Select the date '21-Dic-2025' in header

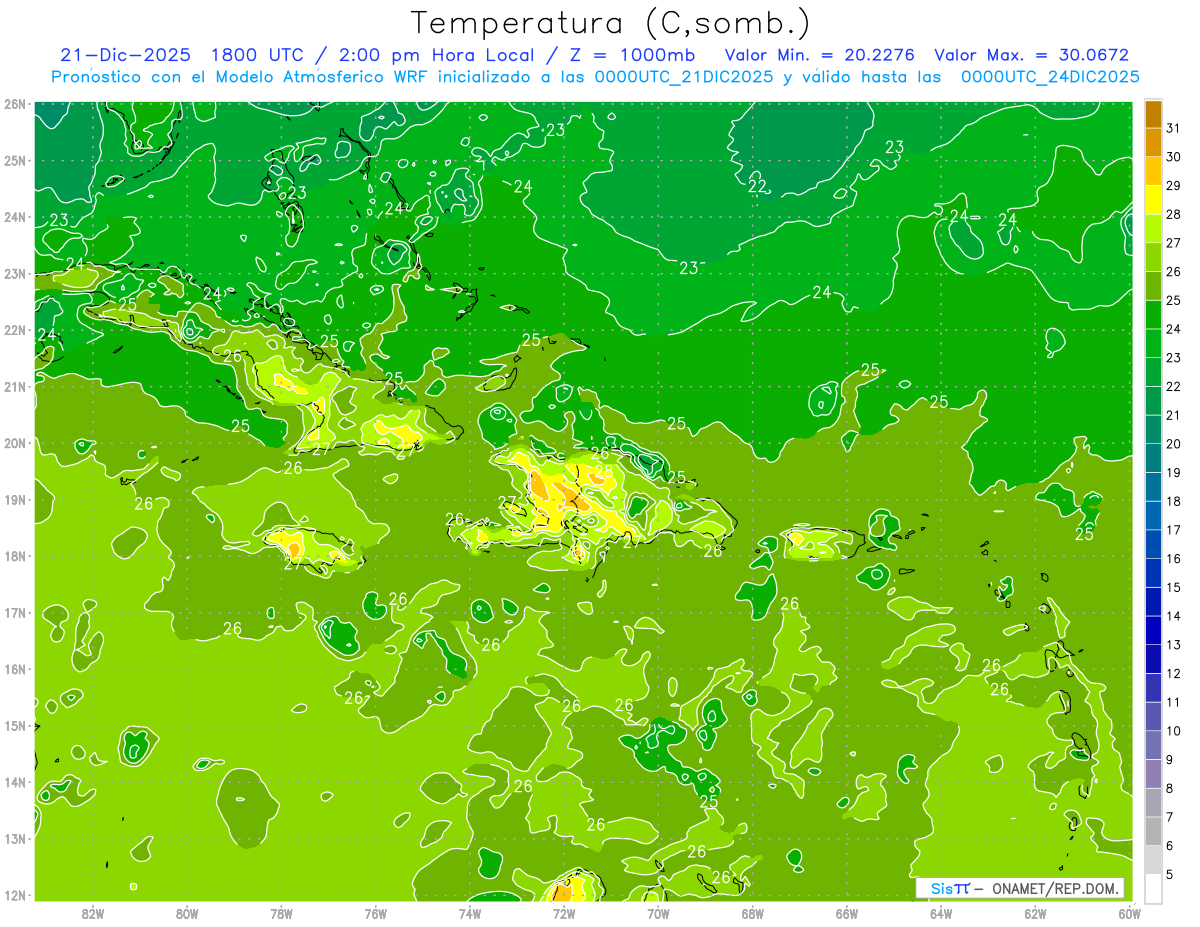click(x=125, y=56)
